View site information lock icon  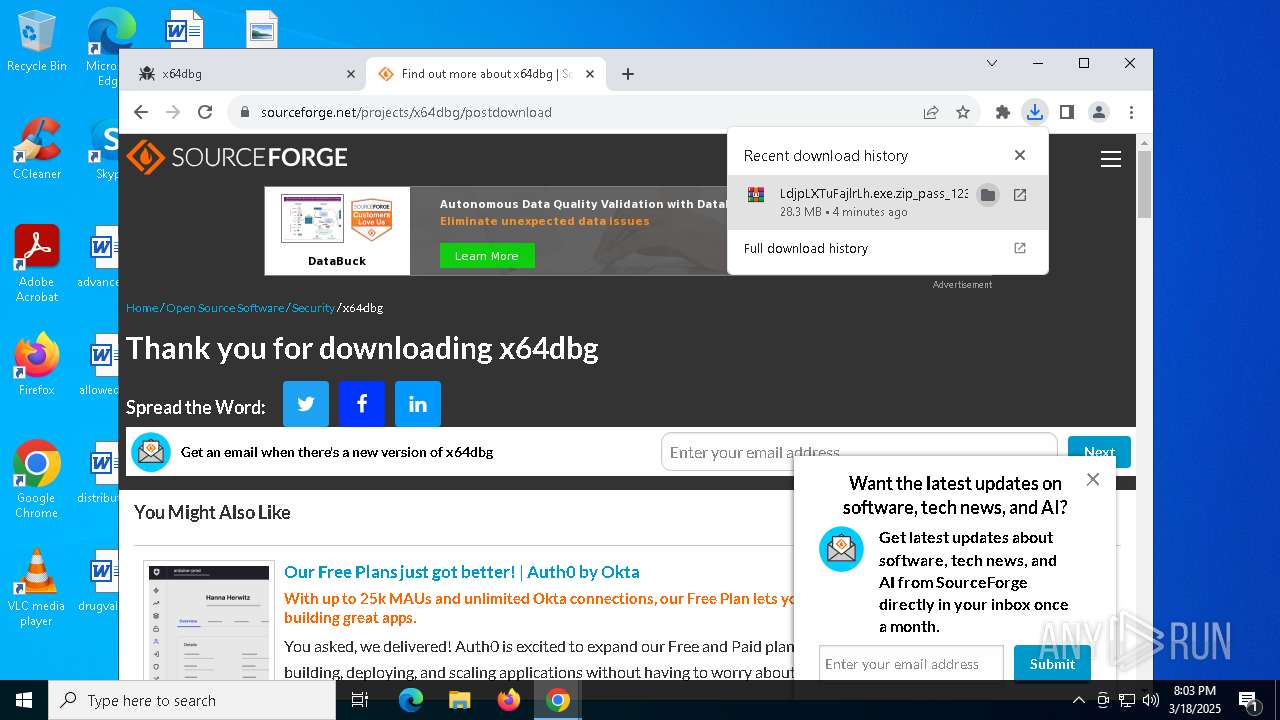click(x=245, y=112)
